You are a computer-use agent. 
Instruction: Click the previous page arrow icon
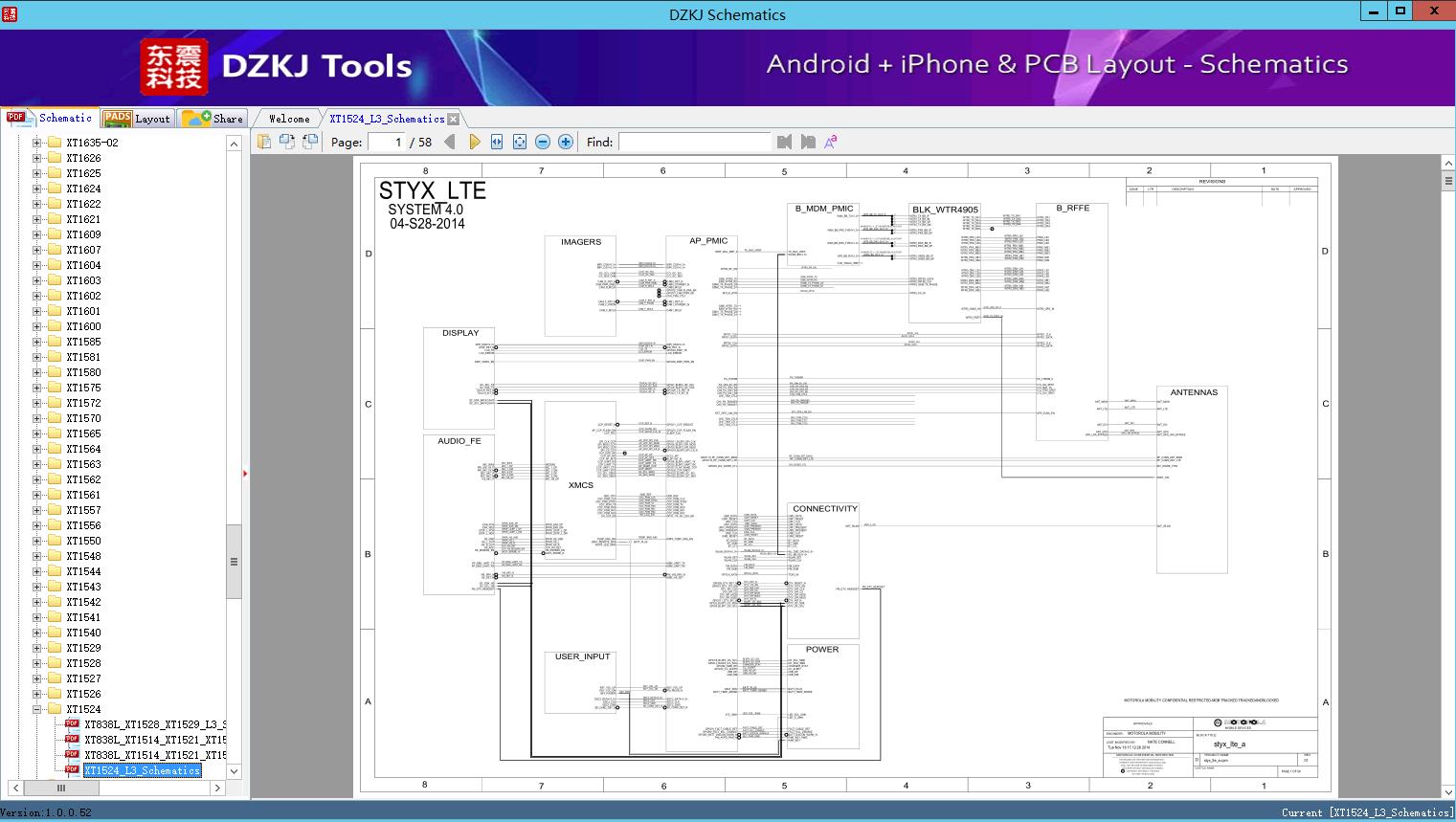450,142
